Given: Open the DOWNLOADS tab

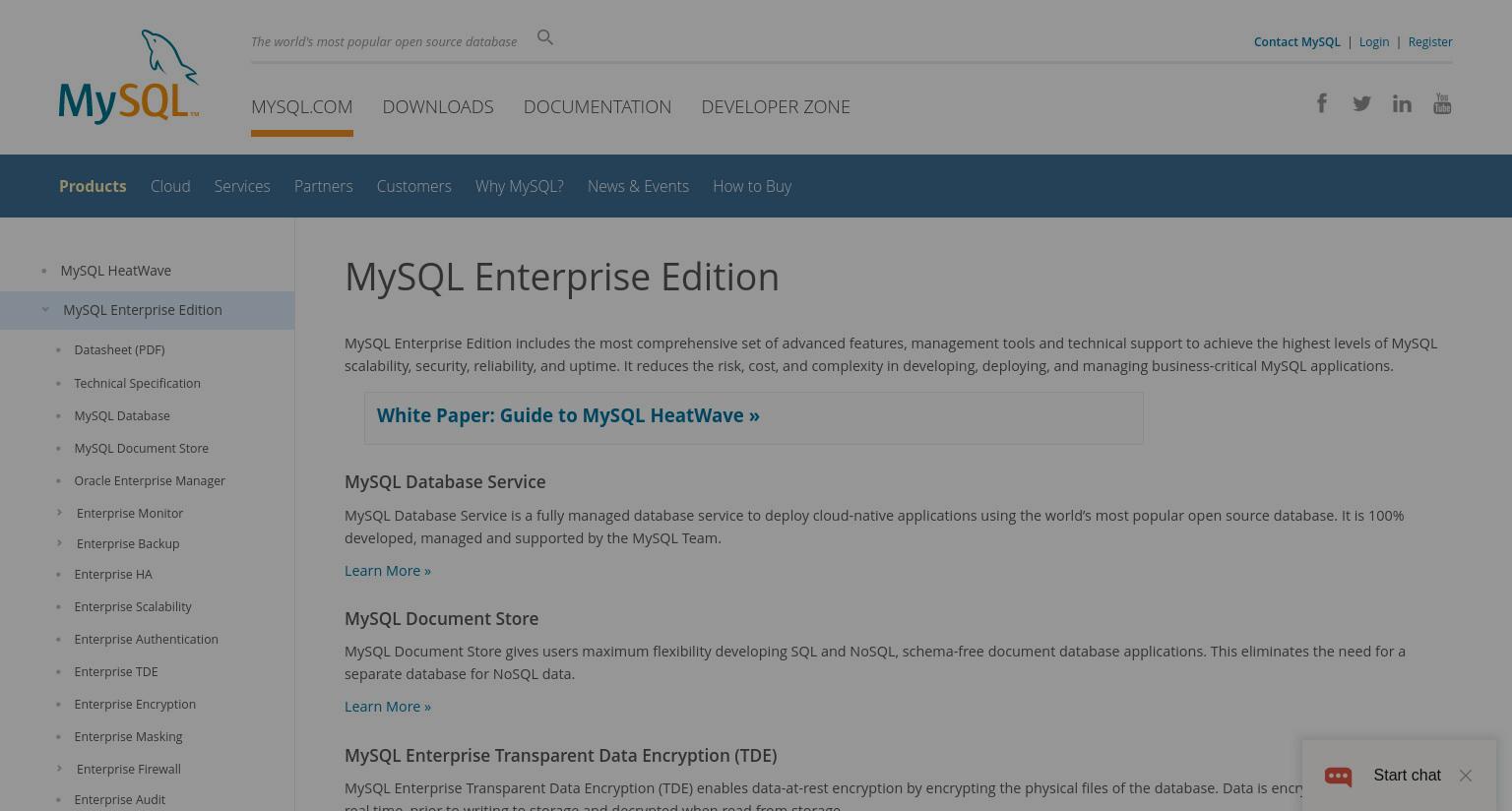Looking at the screenshot, I should click(438, 106).
